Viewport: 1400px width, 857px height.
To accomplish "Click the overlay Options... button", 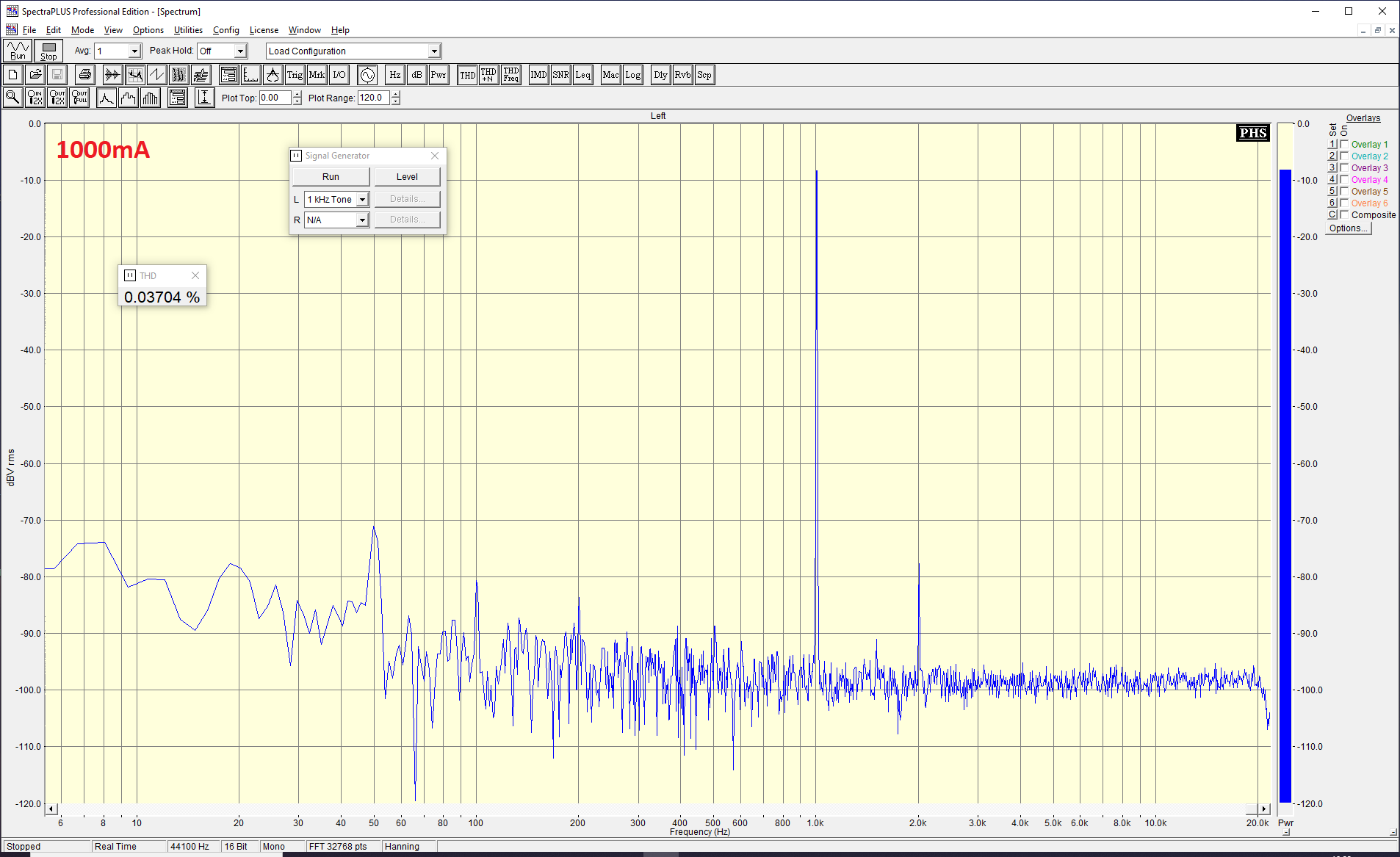I will [x=1349, y=228].
